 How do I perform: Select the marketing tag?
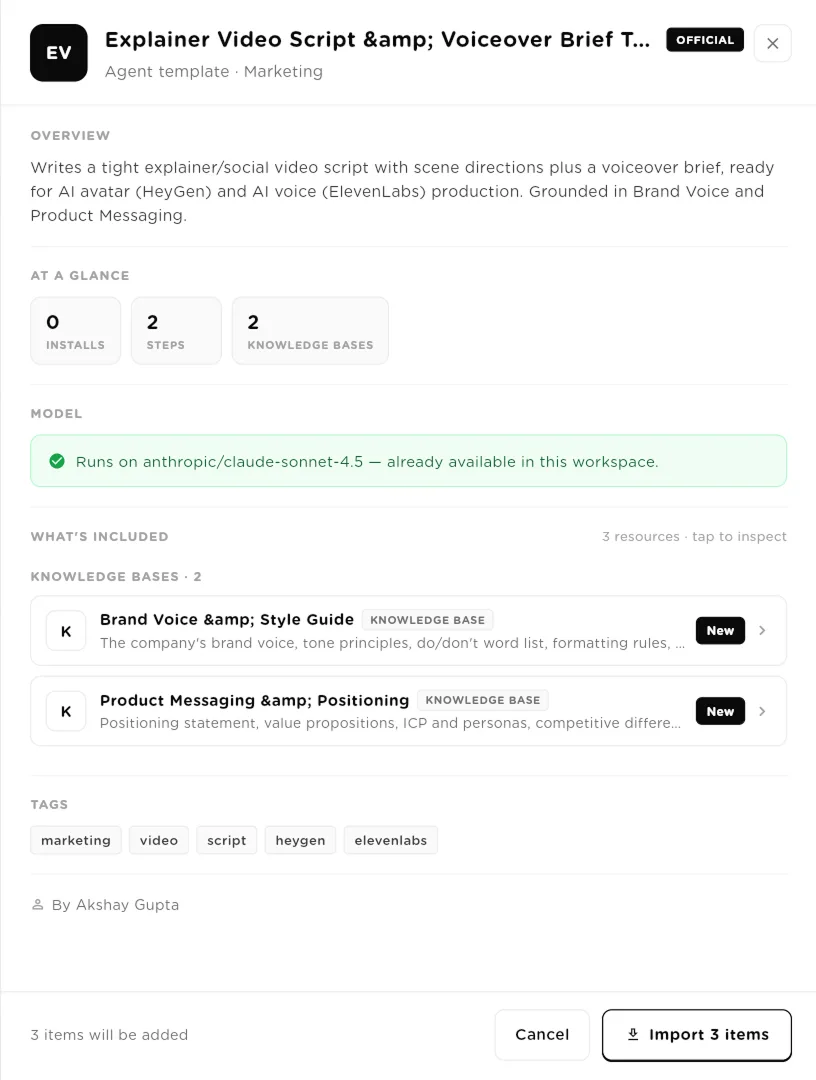pyautogui.click(x=76, y=840)
